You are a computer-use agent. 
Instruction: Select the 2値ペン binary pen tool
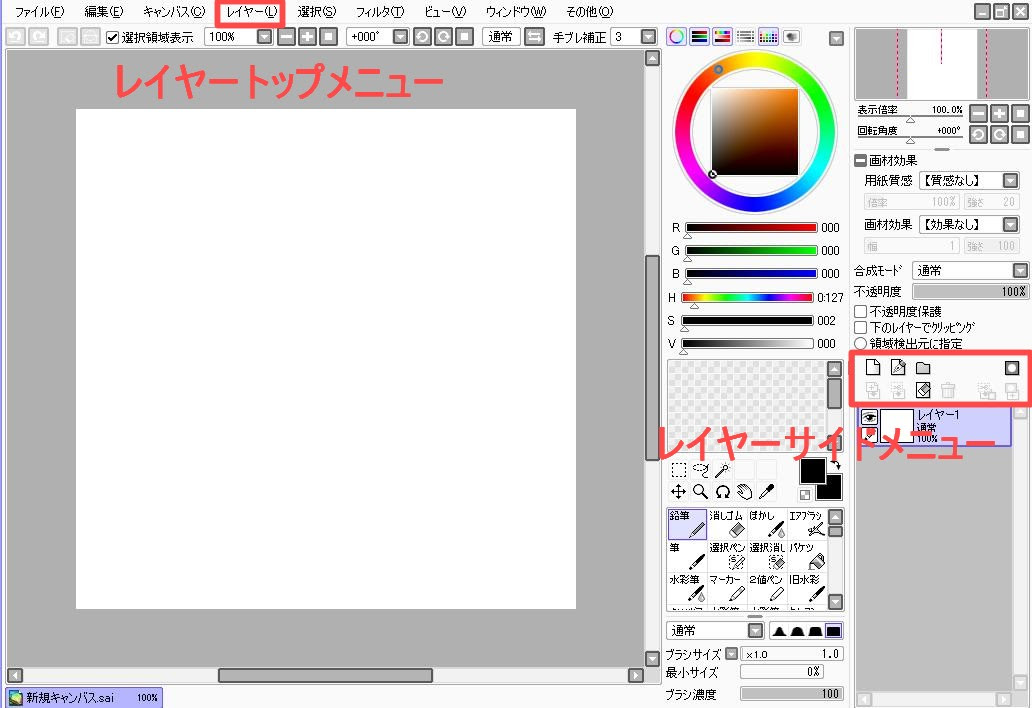(767, 588)
